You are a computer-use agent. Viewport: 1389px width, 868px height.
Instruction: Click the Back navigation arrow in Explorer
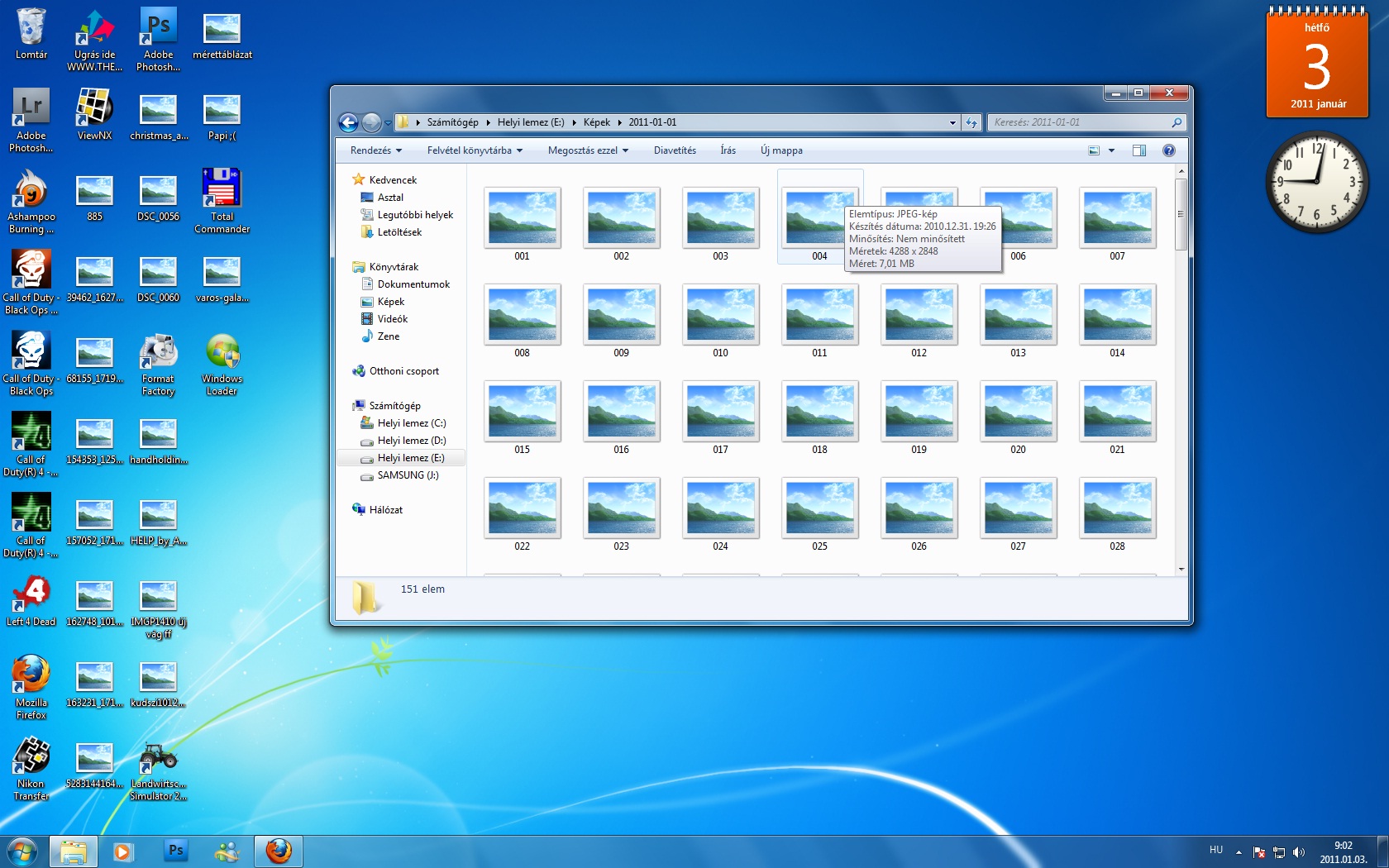[348, 123]
